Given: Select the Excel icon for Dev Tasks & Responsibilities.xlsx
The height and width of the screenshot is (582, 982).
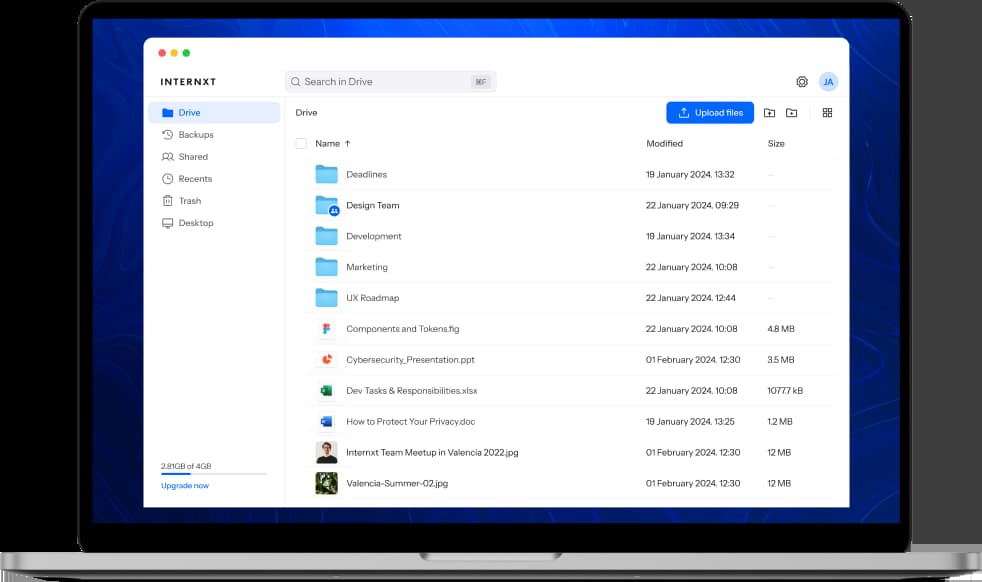Looking at the screenshot, I should tap(326, 391).
